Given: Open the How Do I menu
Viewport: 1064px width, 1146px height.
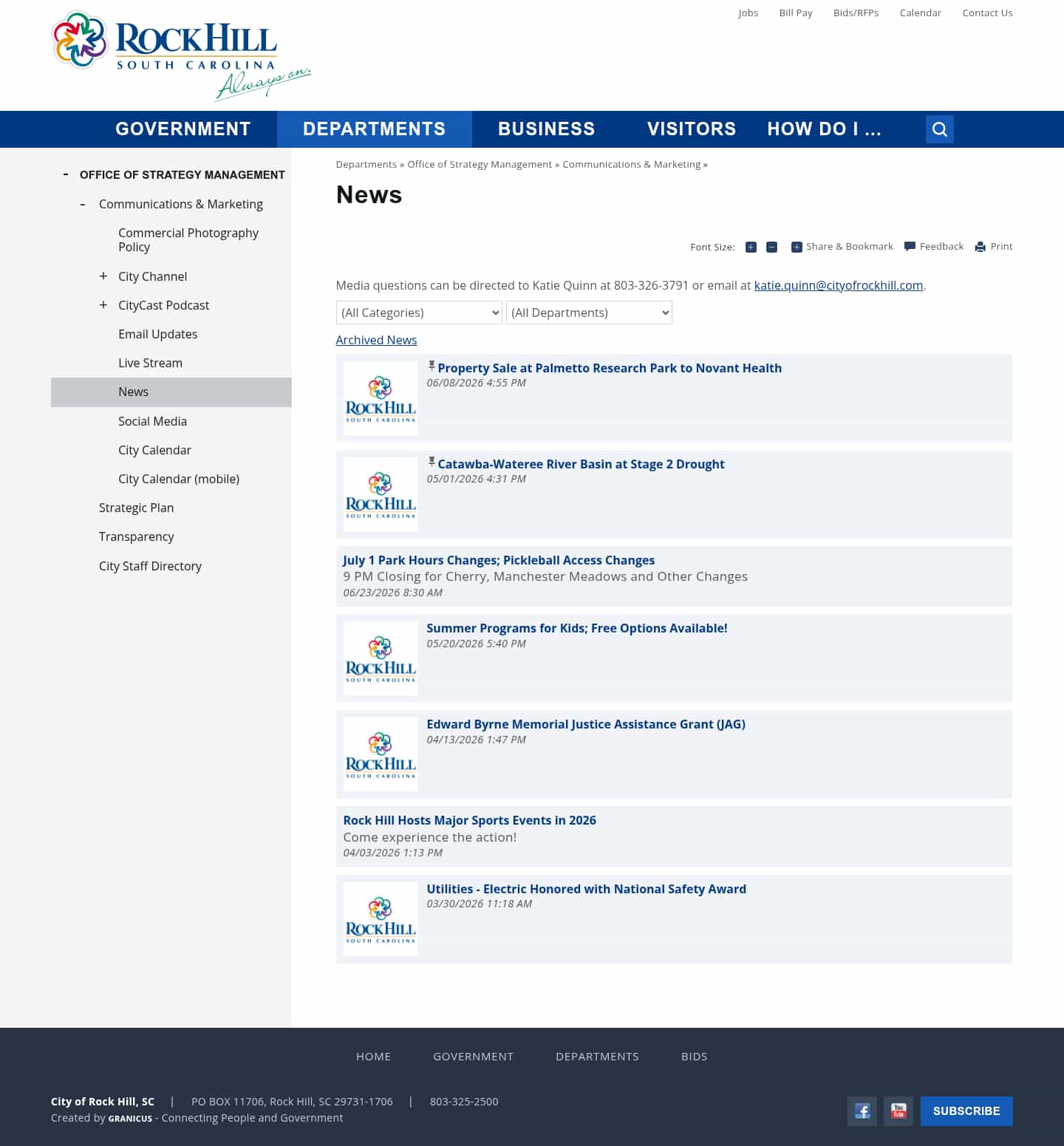Looking at the screenshot, I should tap(825, 129).
